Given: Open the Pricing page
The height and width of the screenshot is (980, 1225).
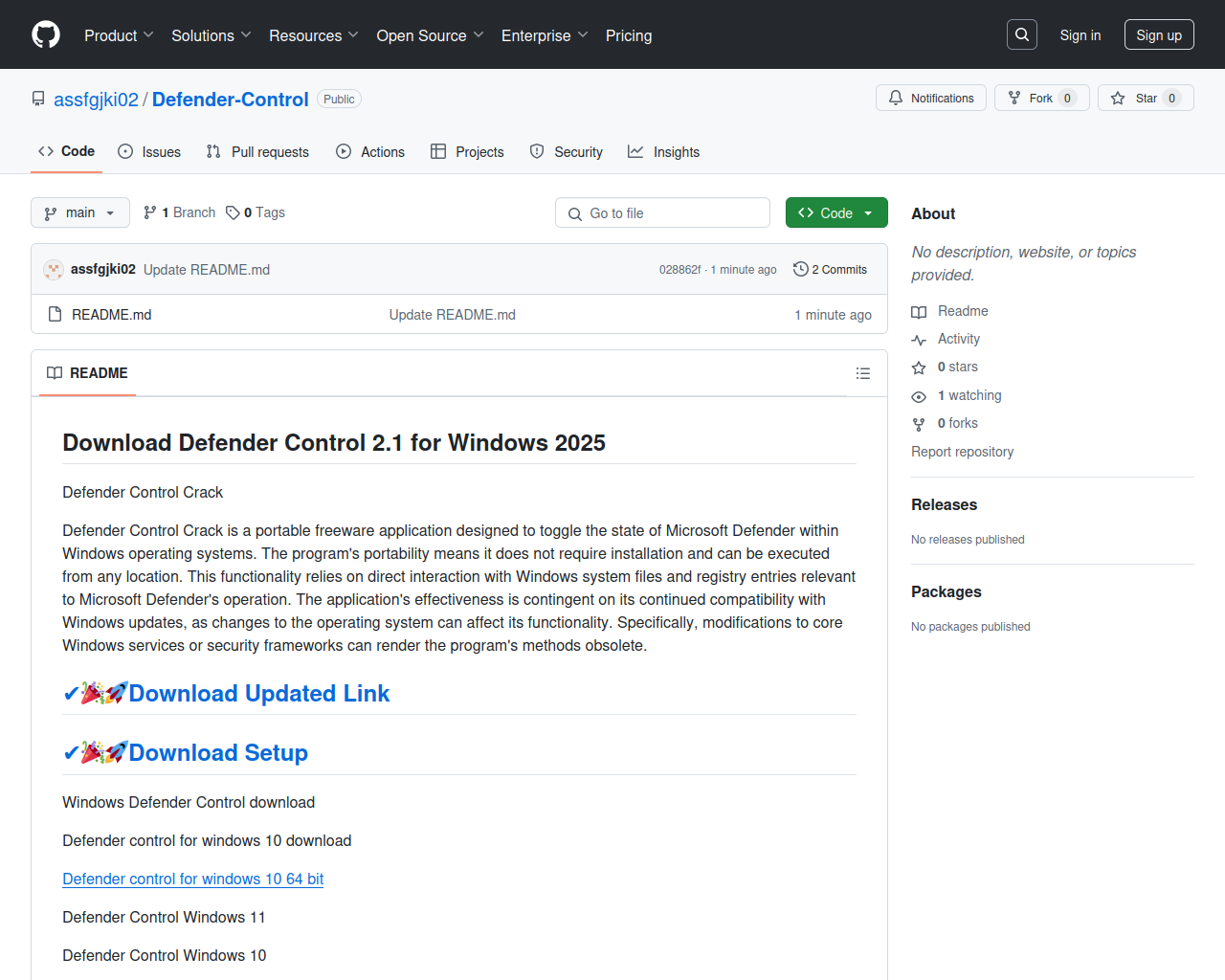Looking at the screenshot, I should point(629,35).
